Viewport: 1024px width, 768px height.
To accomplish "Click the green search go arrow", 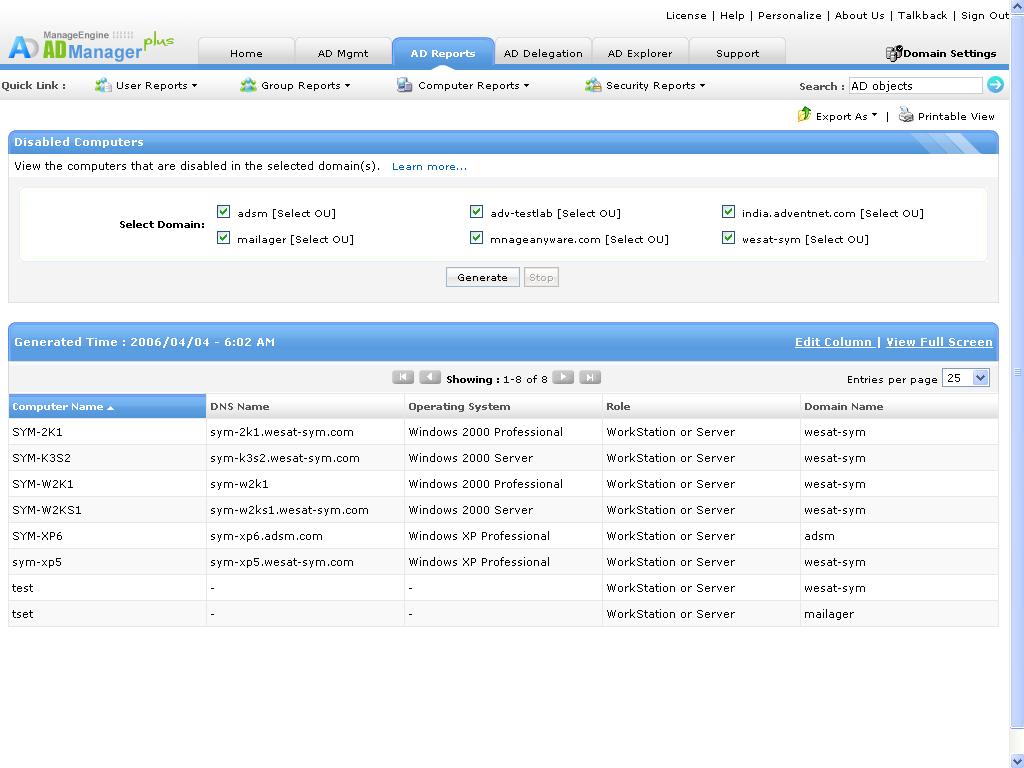I will [x=995, y=84].
